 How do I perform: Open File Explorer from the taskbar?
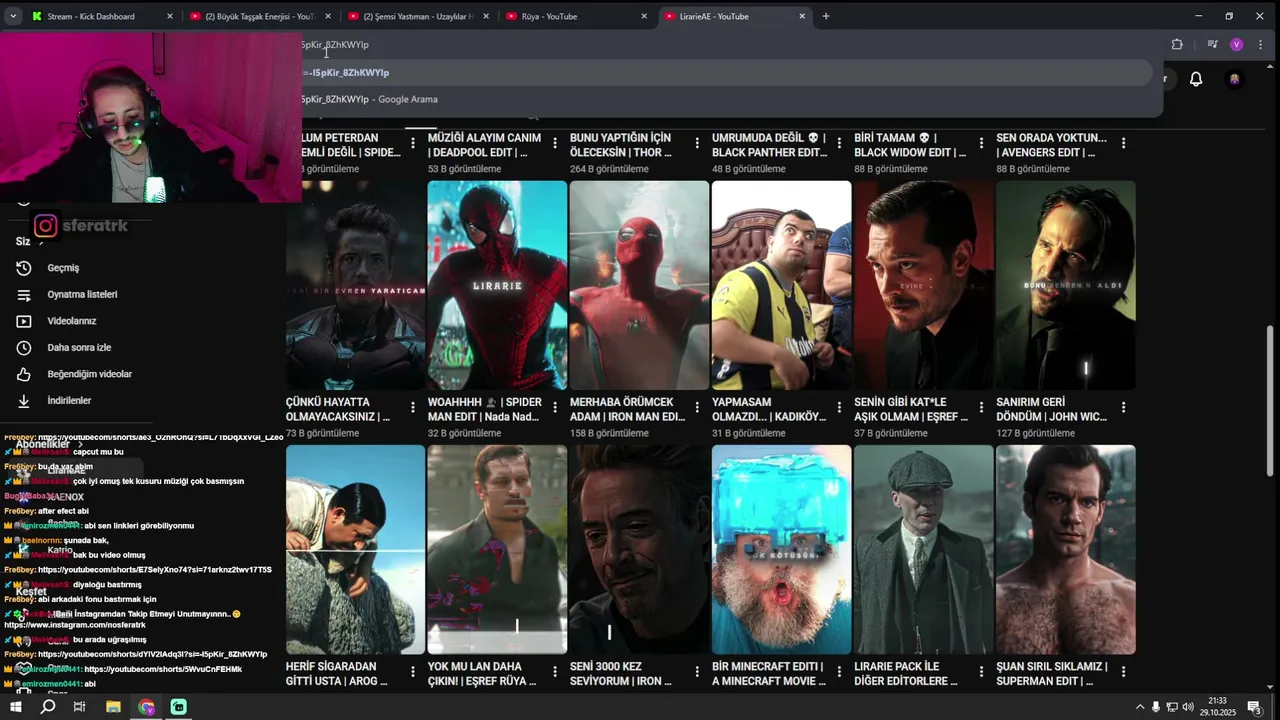pos(113,707)
